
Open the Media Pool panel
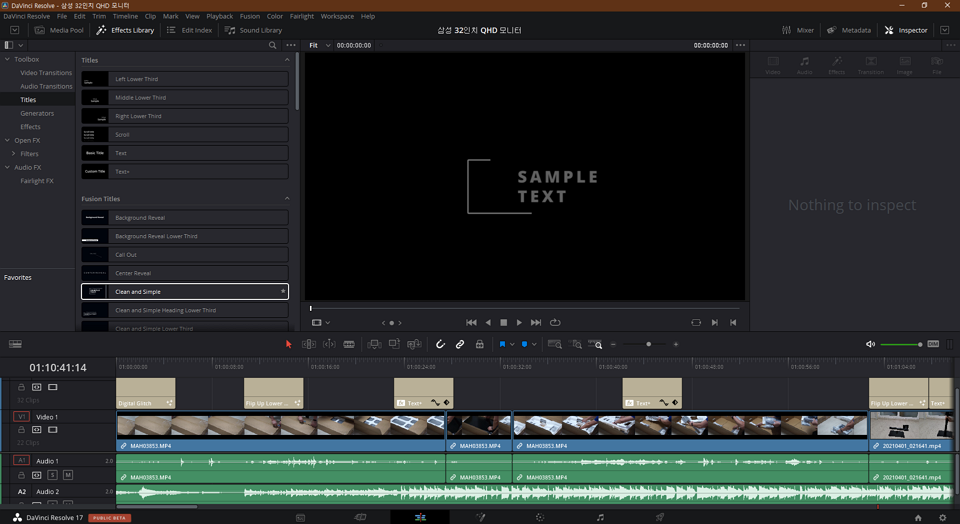(x=59, y=30)
